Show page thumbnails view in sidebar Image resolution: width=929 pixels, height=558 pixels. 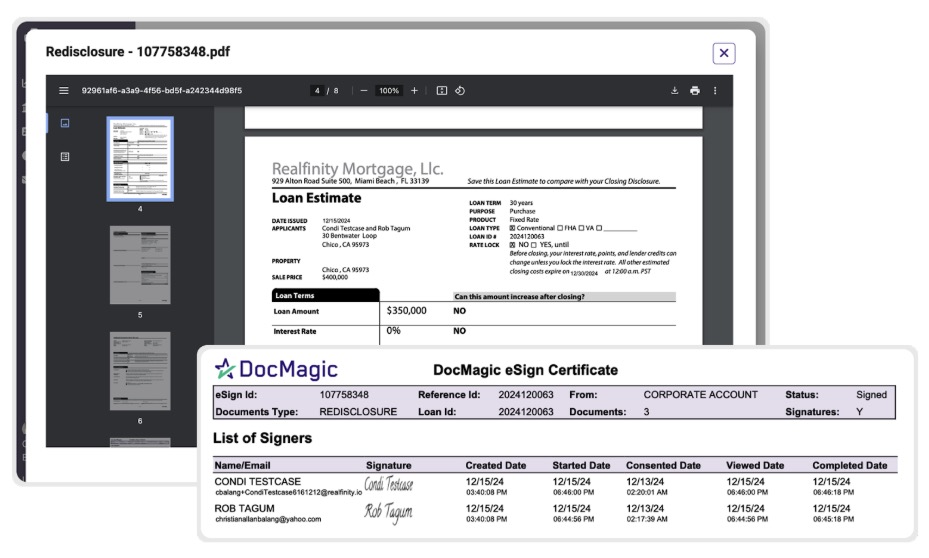coord(65,123)
